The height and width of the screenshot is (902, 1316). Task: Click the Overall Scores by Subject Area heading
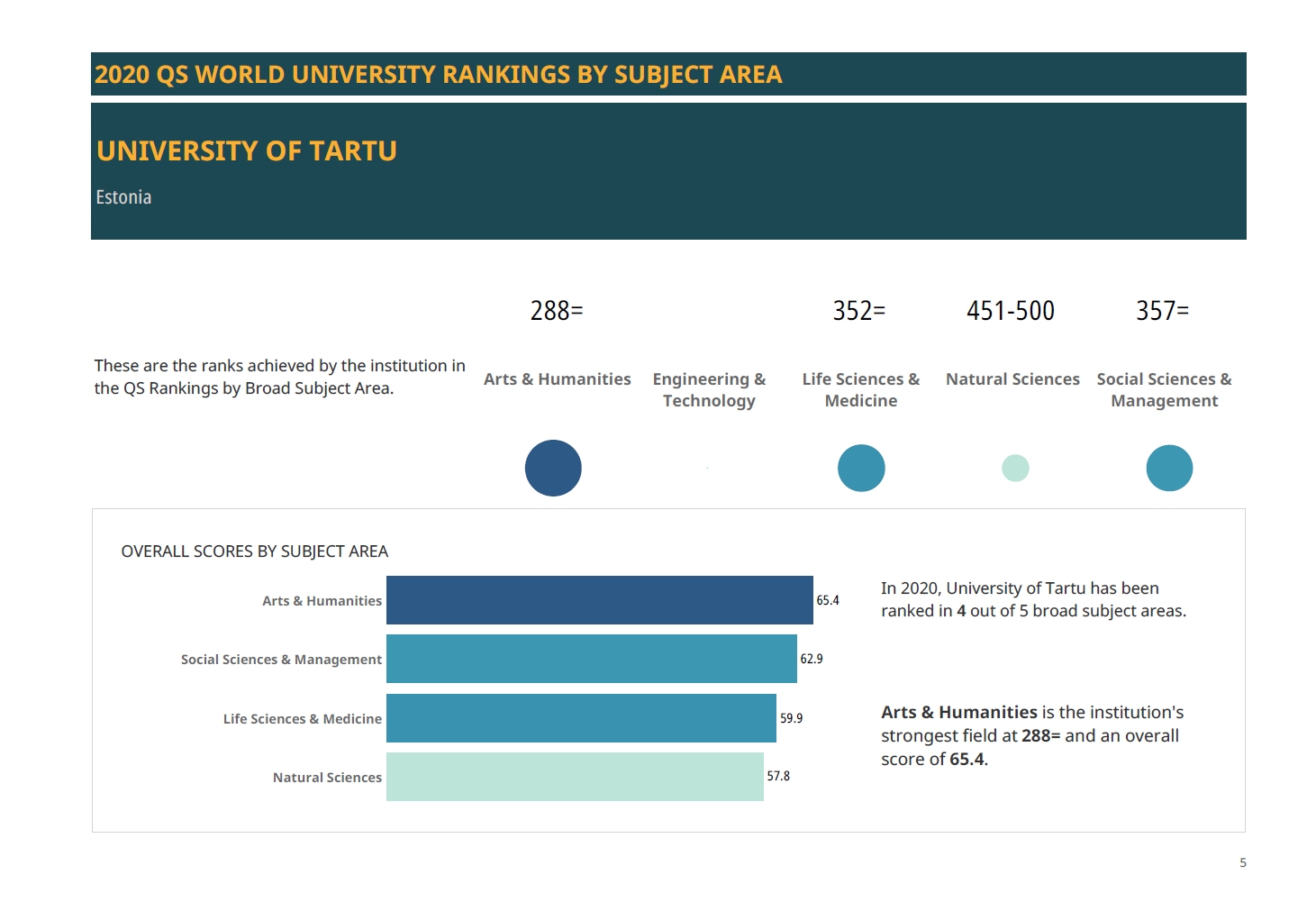[255, 551]
